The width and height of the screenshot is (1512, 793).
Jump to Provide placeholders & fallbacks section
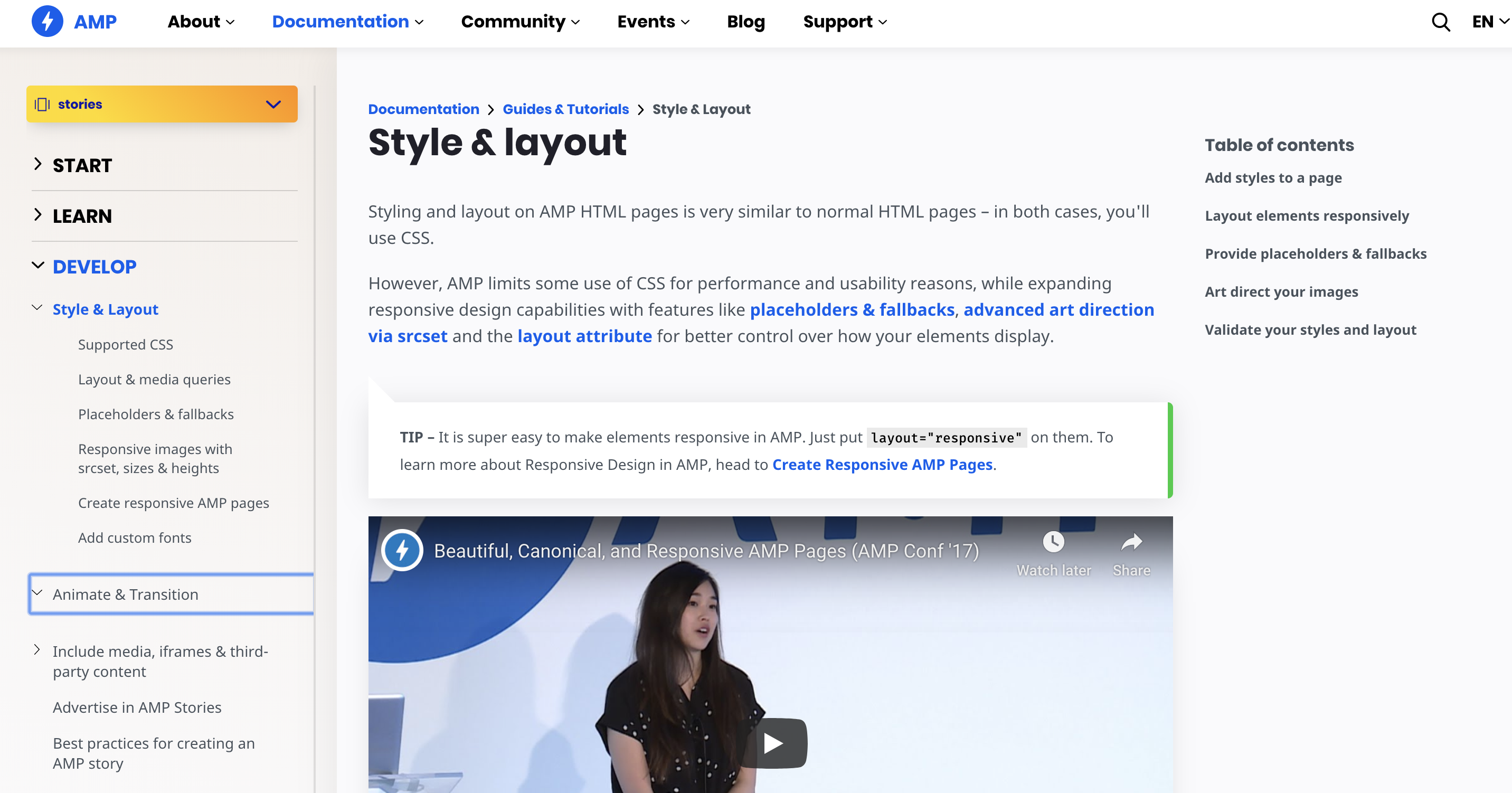[x=1316, y=253]
